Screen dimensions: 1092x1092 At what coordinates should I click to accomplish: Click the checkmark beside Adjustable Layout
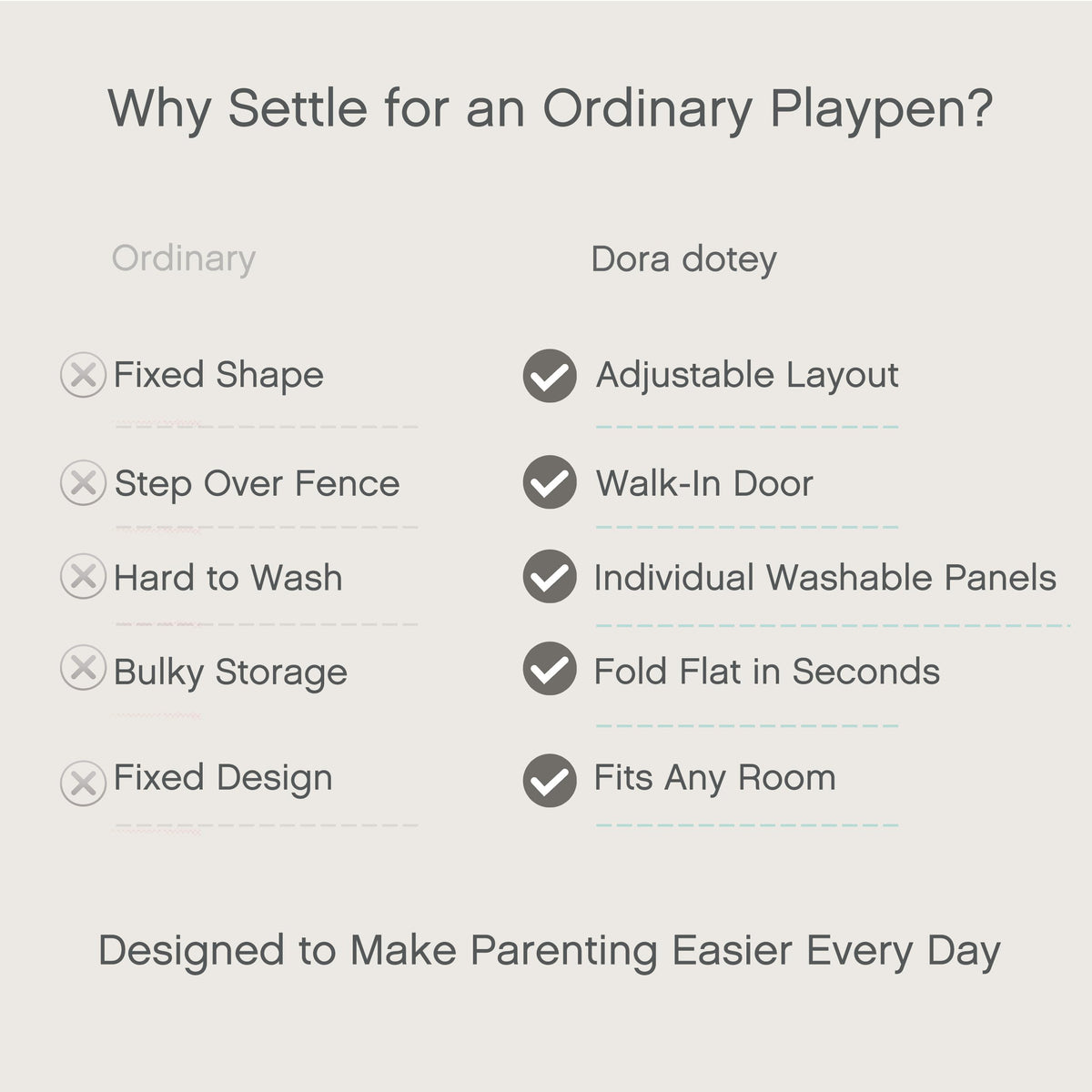coord(550,376)
